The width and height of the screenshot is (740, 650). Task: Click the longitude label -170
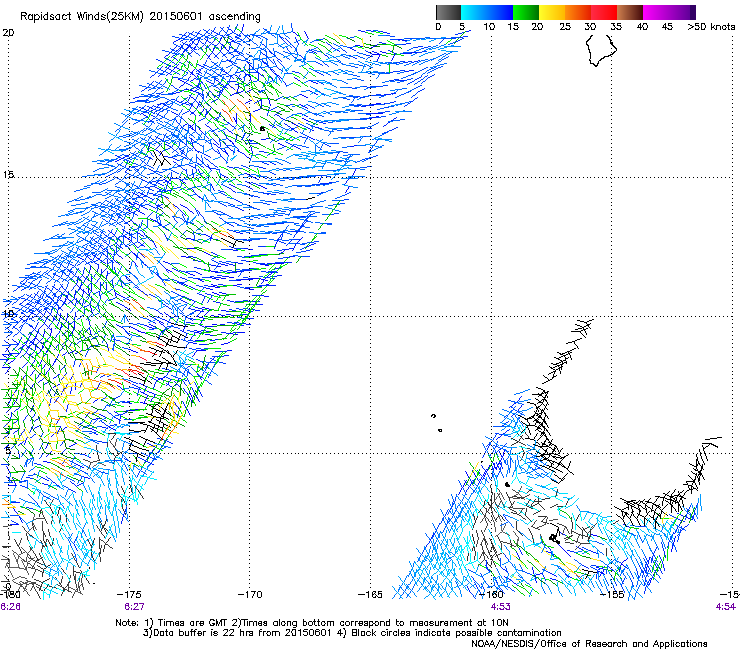click(x=249, y=595)
